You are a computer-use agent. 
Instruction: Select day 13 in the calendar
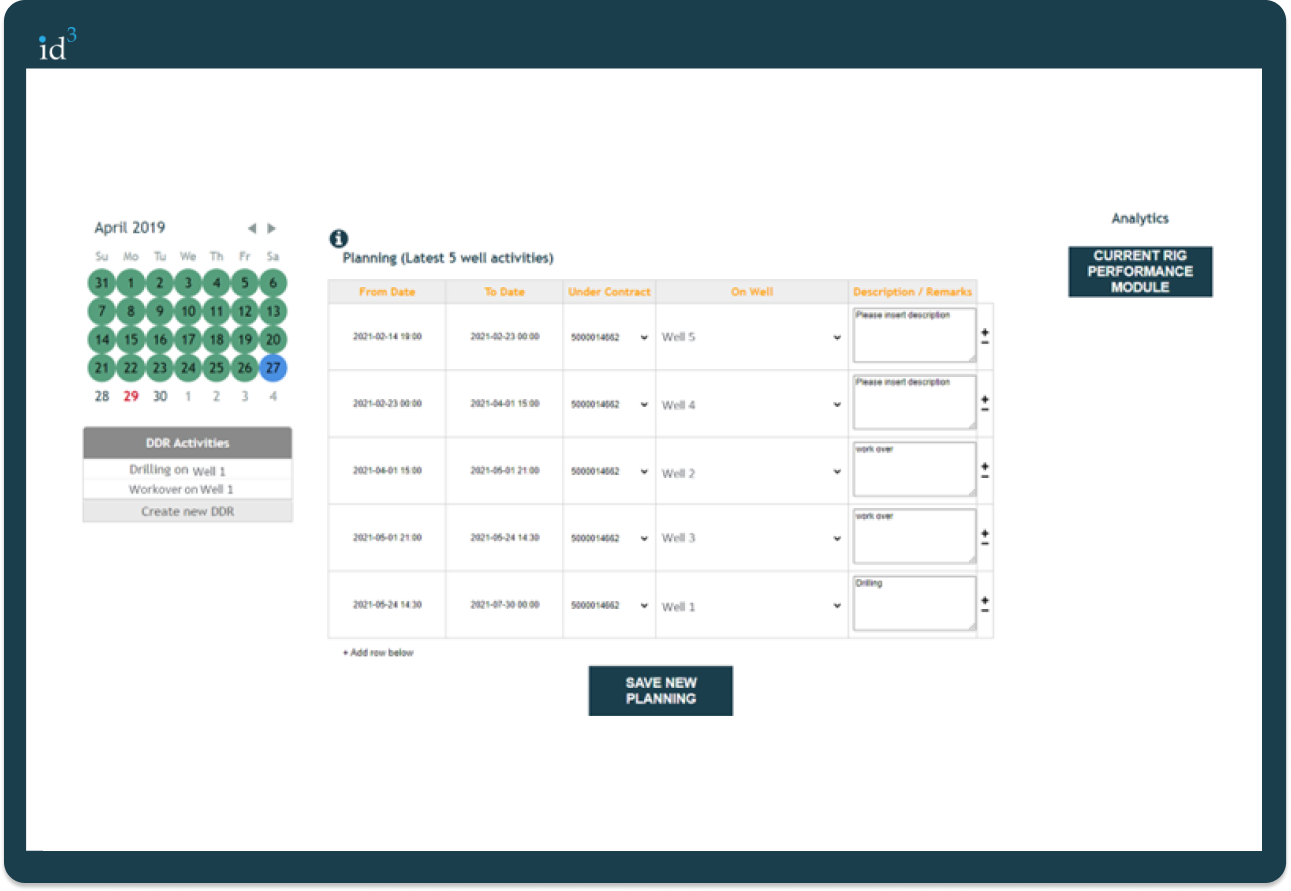(x=273, y=311)
